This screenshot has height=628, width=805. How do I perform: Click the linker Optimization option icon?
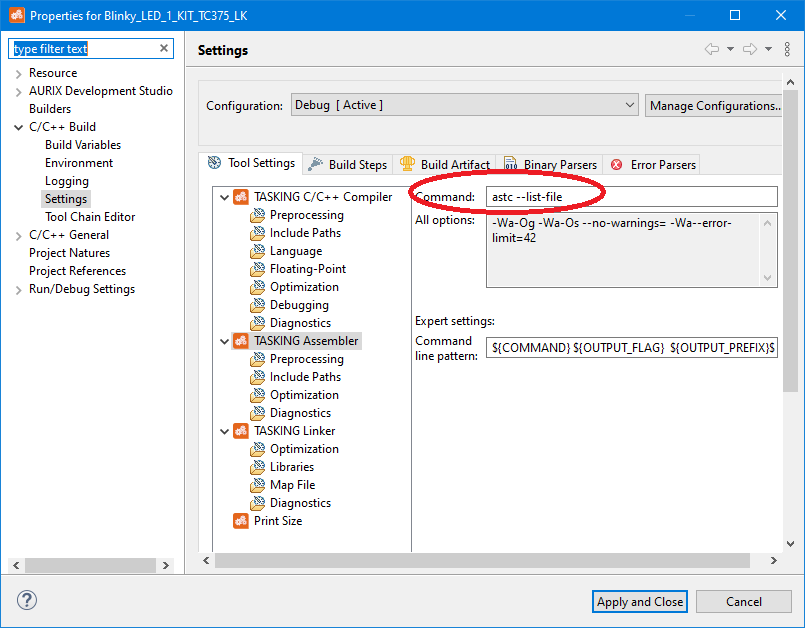(x=258, y=449)
